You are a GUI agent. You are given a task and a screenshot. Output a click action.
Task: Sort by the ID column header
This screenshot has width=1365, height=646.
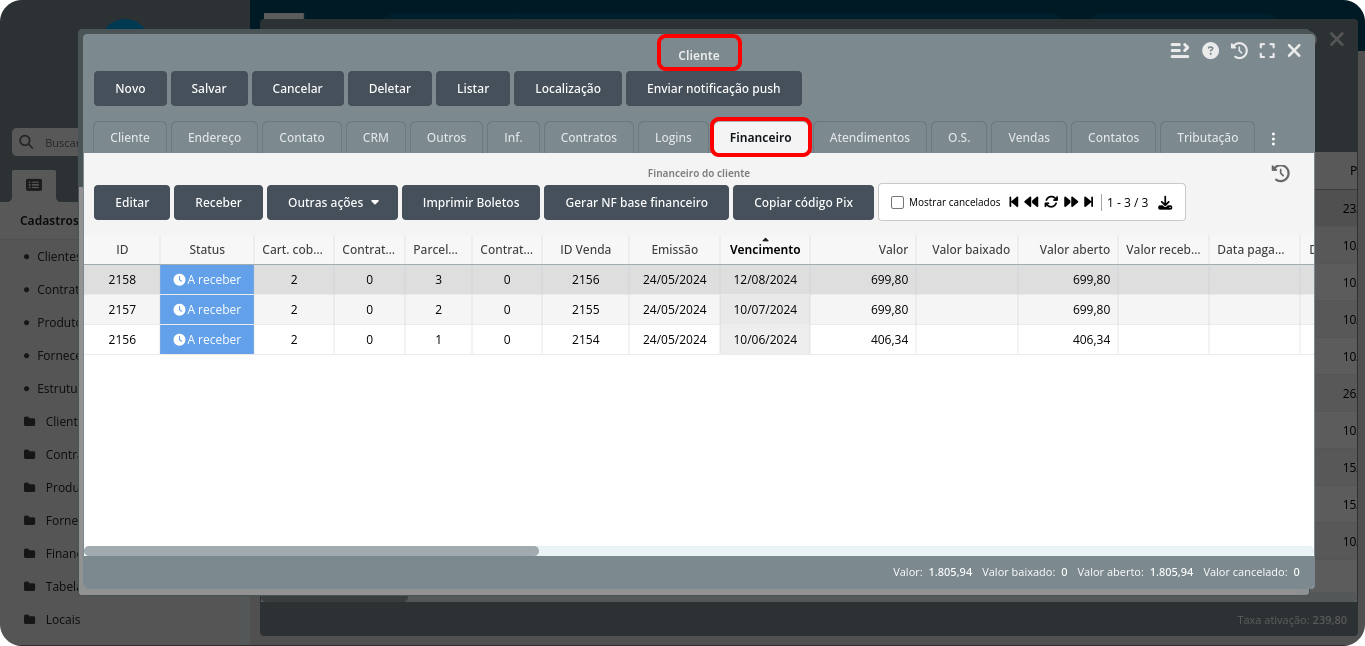click(122, 249)
